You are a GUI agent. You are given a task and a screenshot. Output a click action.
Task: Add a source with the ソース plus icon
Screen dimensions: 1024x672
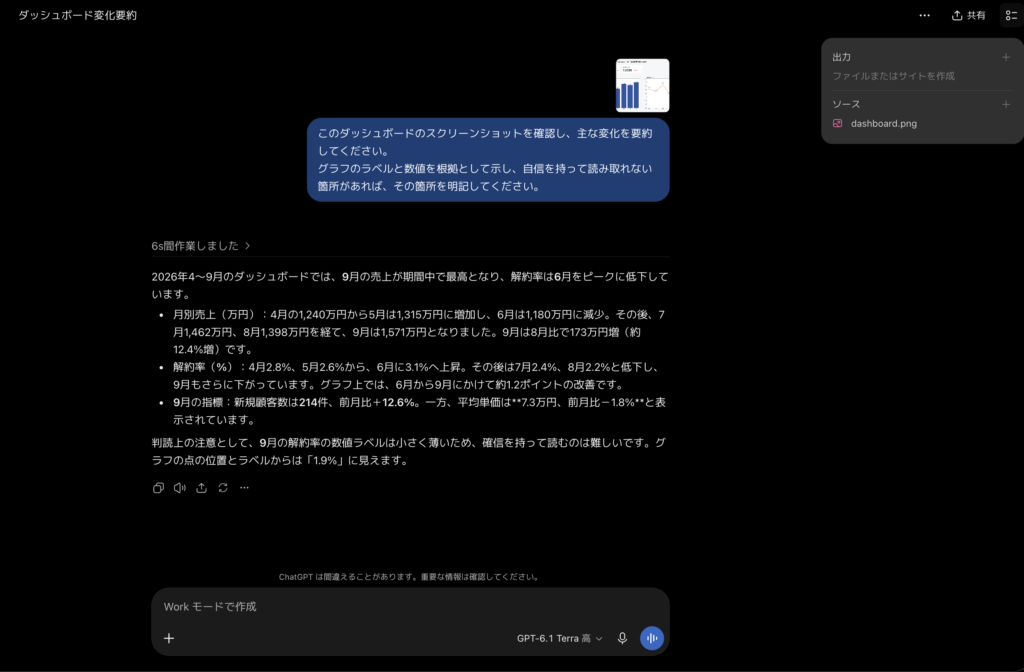(1006, 104)
